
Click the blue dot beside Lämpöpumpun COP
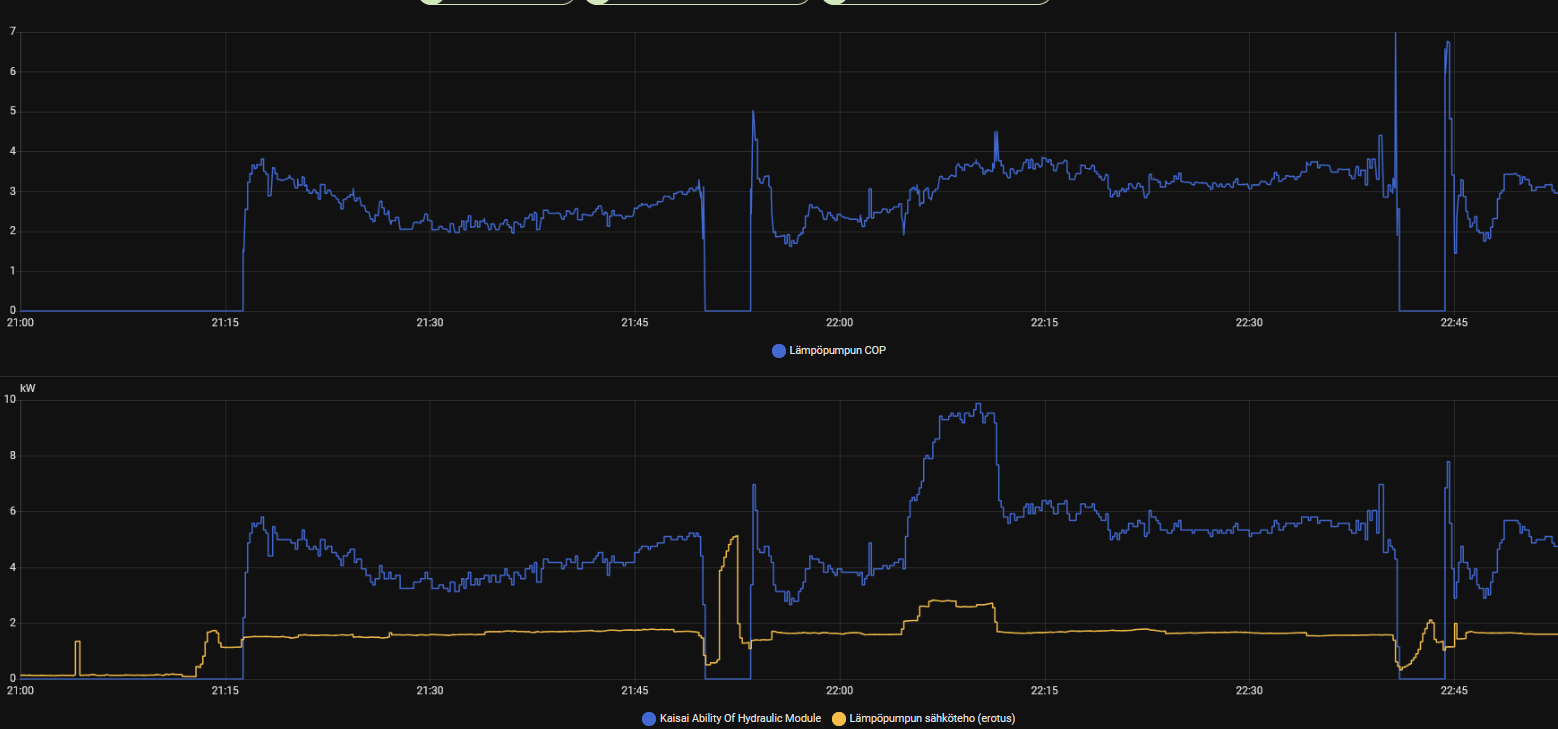[x=779, y=351]
